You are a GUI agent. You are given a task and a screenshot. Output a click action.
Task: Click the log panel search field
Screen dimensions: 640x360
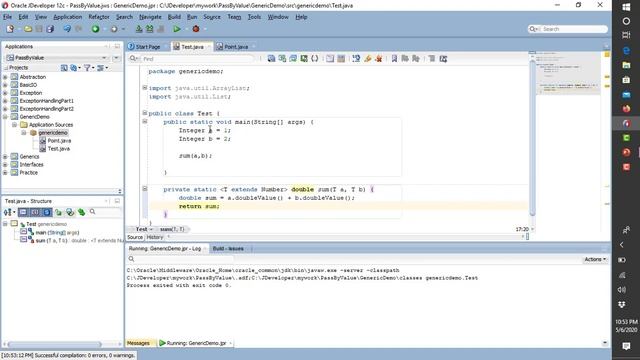click(182, 259)
